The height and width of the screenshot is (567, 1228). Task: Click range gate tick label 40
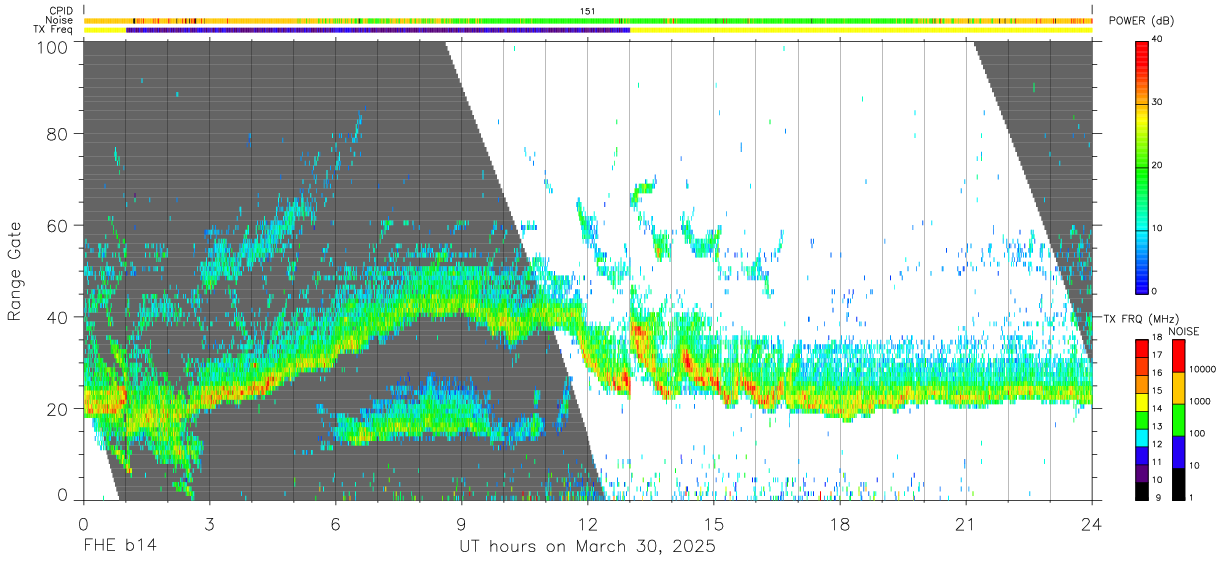[x=58, y=317]
